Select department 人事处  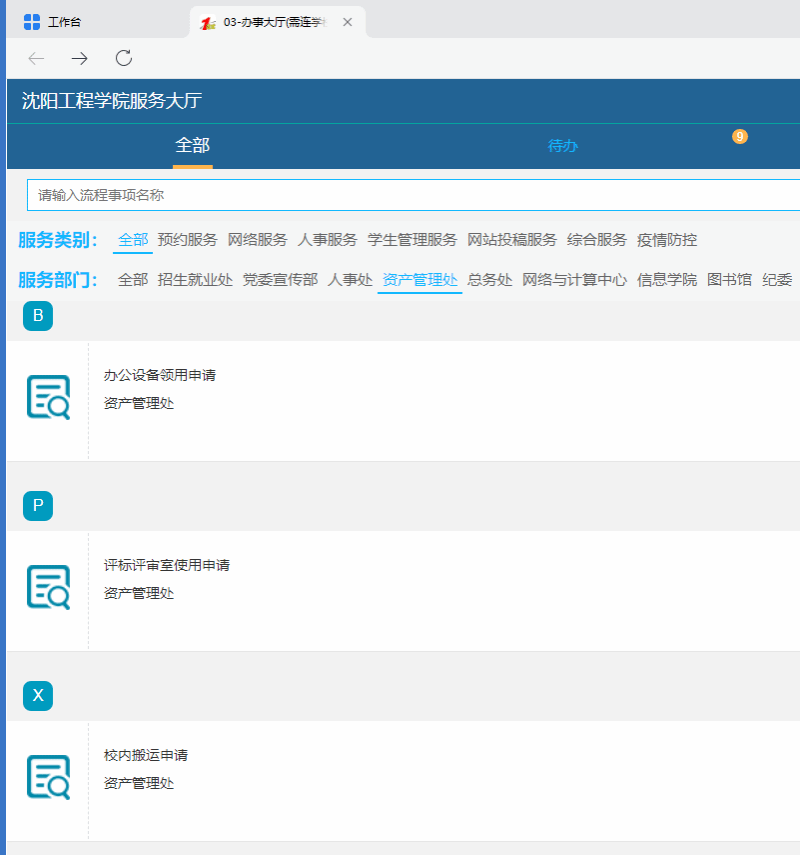tap(350, 280)
